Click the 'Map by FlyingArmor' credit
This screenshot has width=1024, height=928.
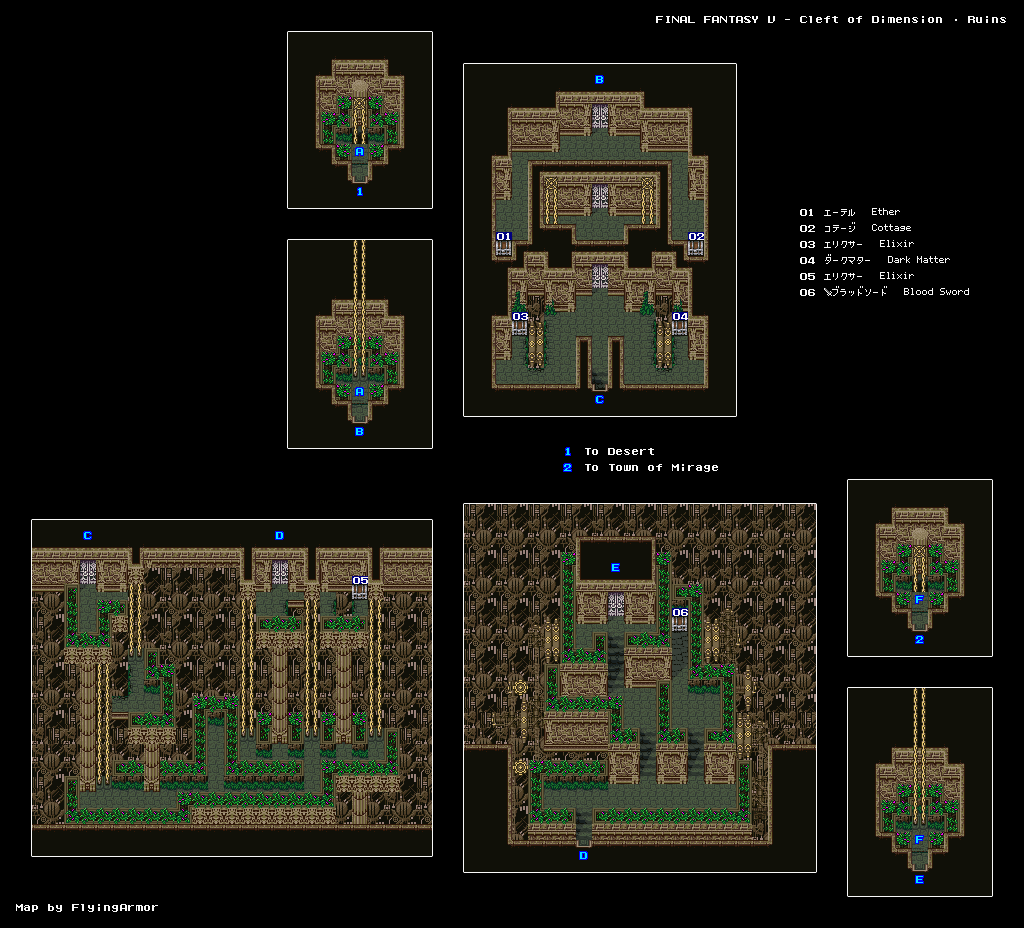87,907
